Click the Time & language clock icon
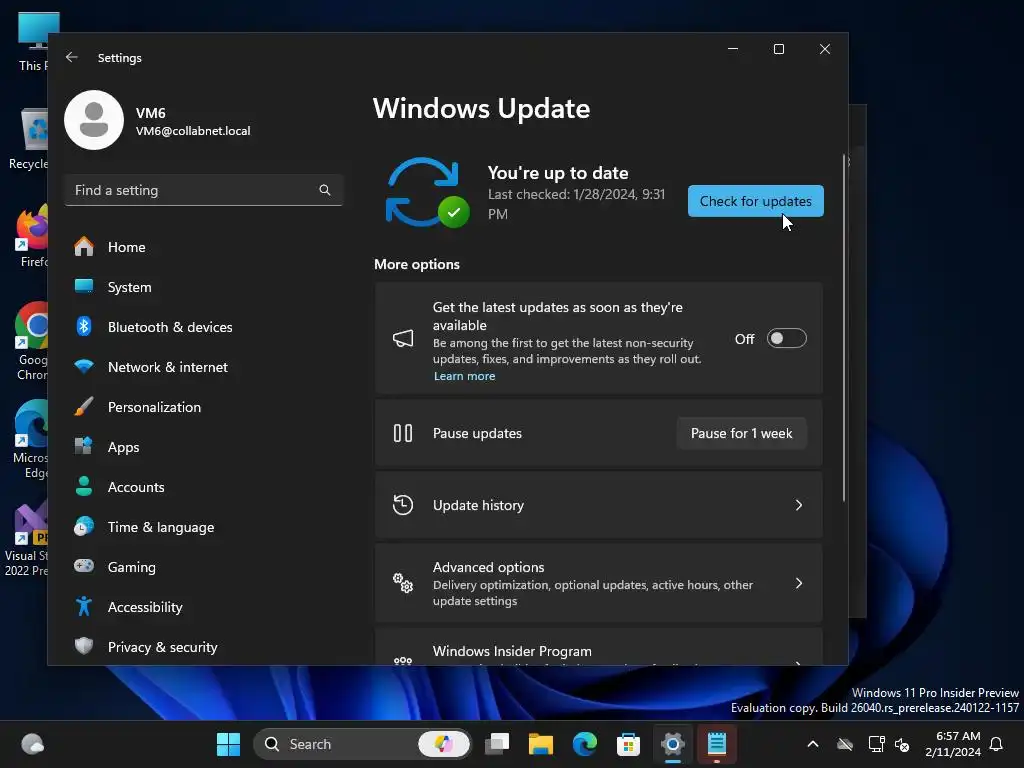Image resolution: width=1024 pixels, height=768 pixels. tap(84, 526)
